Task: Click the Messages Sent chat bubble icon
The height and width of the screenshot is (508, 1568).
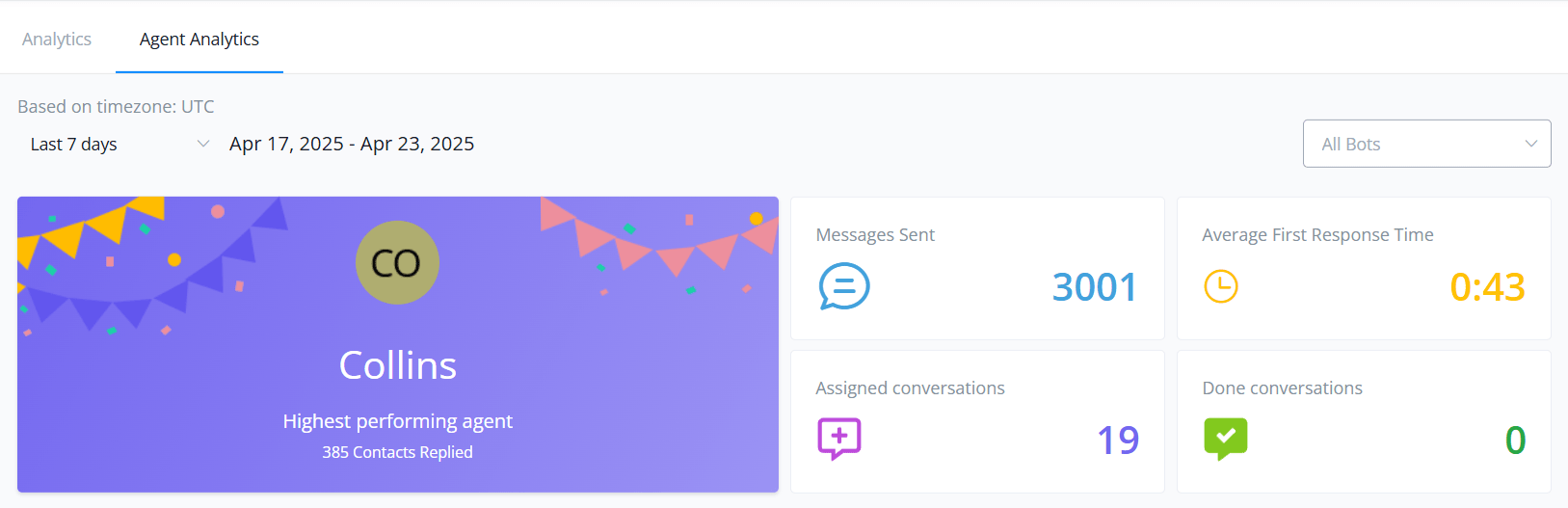Action: tap(844, 286)
